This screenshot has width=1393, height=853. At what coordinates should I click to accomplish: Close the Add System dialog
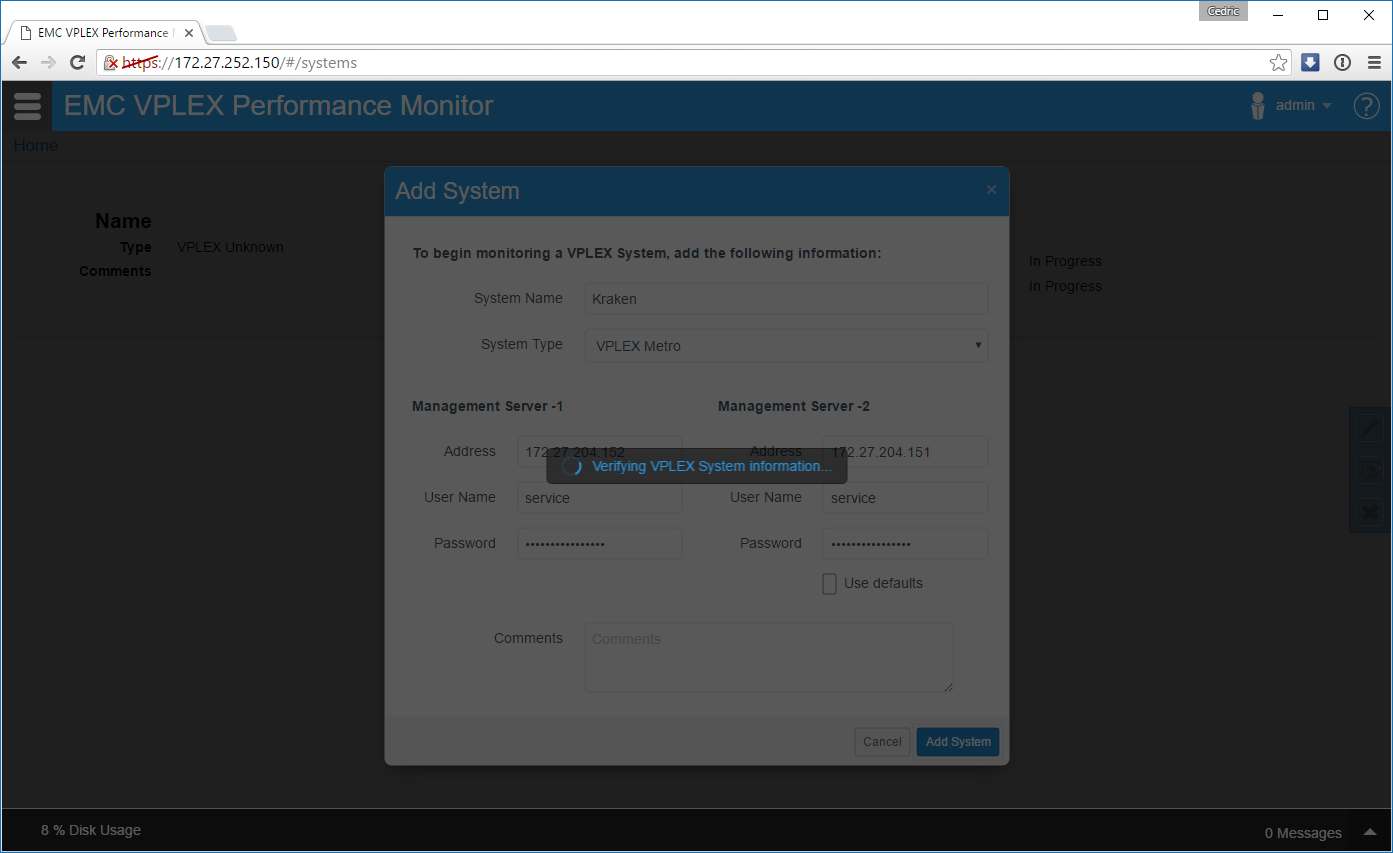991,190
